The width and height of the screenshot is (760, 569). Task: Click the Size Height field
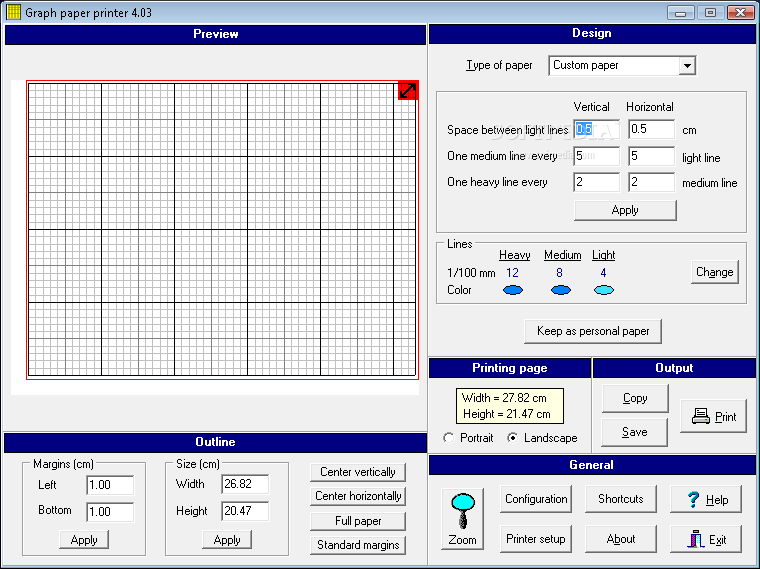(245, 511)
